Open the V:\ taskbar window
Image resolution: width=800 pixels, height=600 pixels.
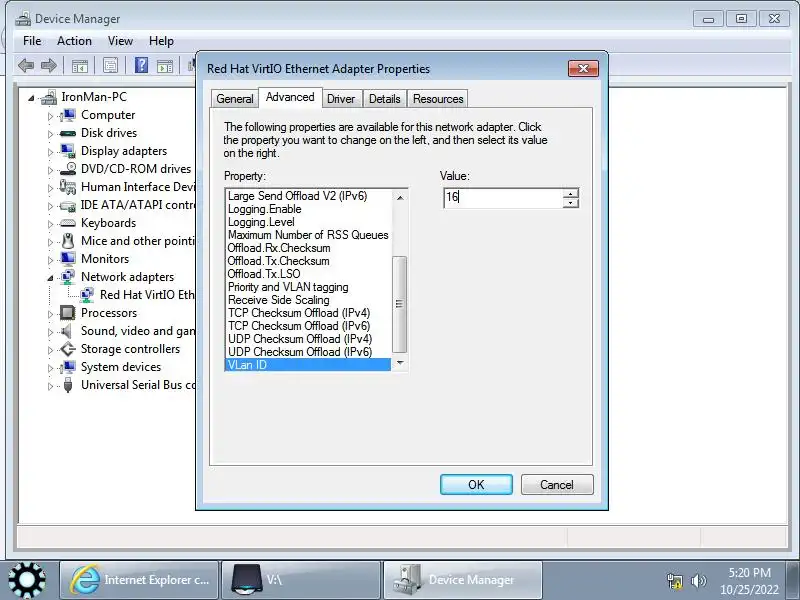301,580
